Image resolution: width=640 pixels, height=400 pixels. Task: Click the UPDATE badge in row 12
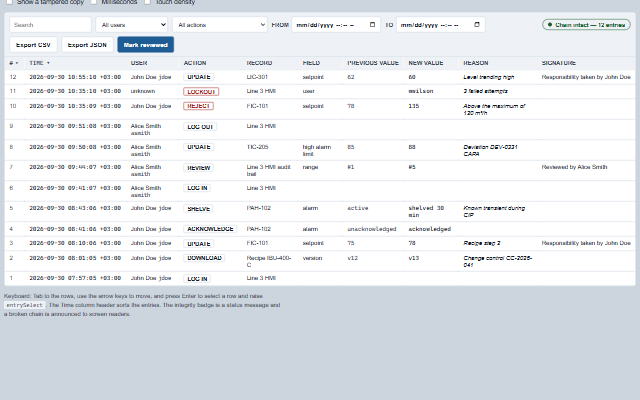198,77
